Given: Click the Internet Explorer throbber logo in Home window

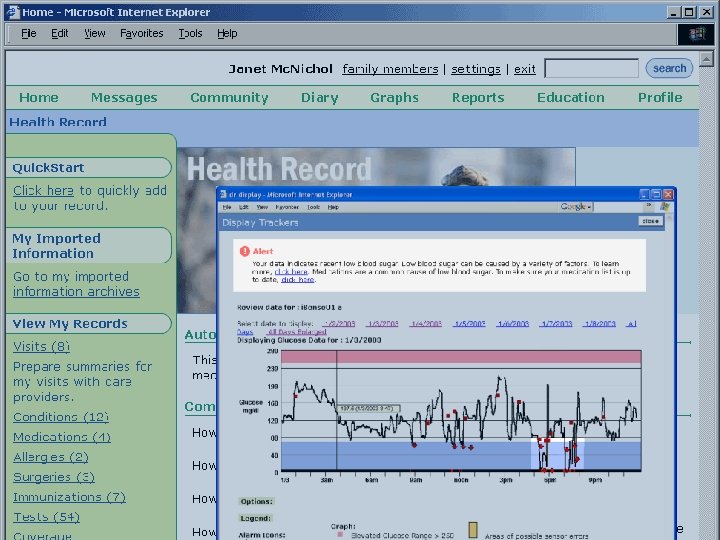Looking at the screenshot, I should [696, 34].
